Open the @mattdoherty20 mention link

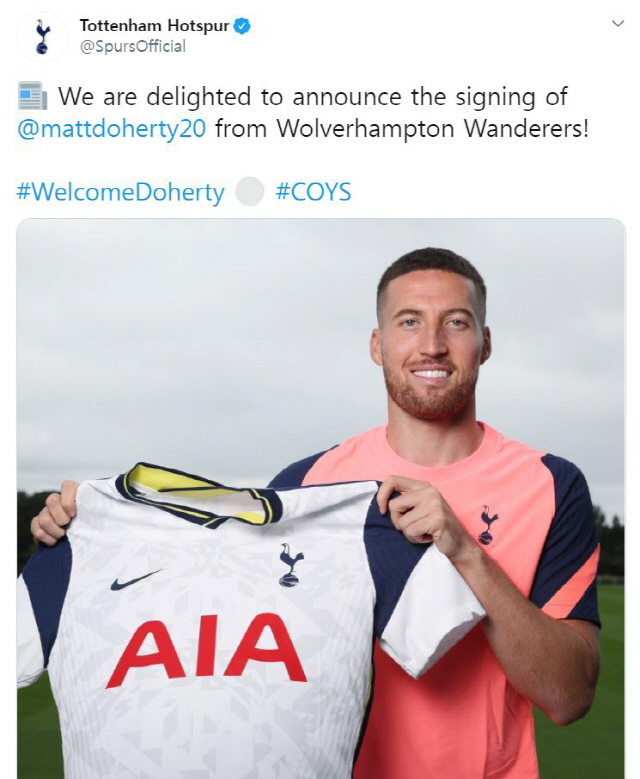[x=111, y=129]
